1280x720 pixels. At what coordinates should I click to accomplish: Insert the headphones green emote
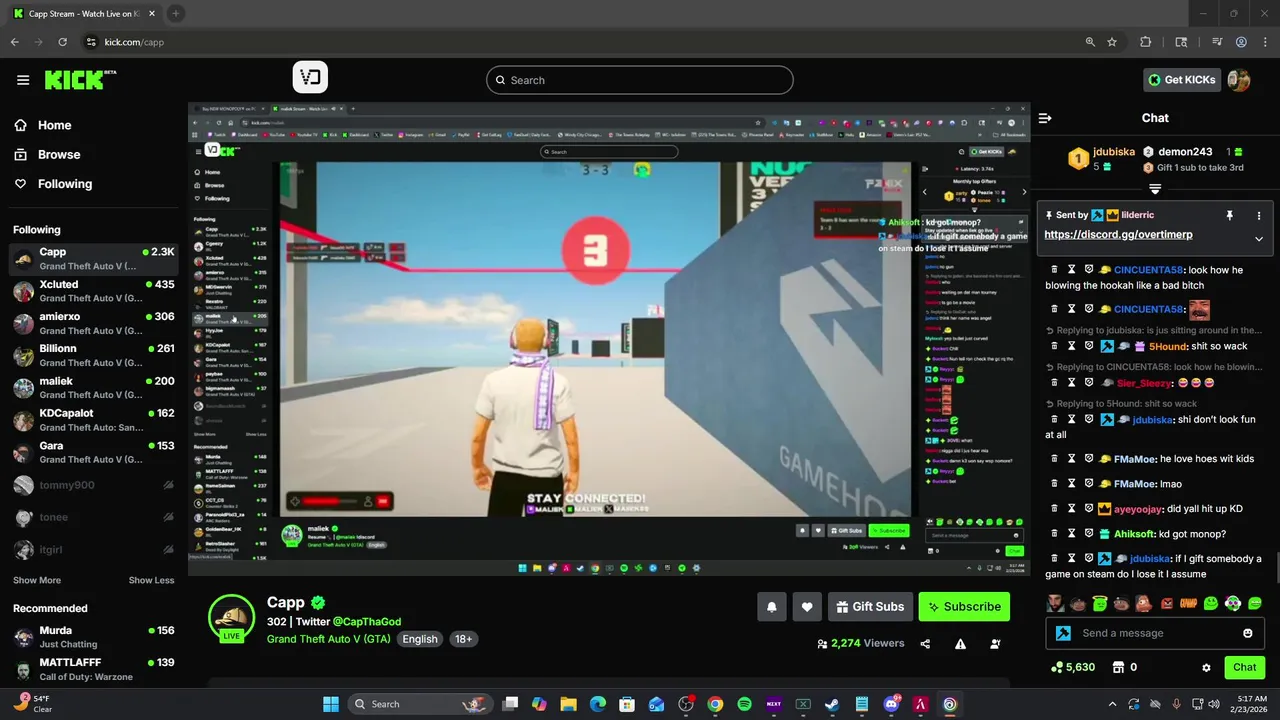(x=1233, y=603)
